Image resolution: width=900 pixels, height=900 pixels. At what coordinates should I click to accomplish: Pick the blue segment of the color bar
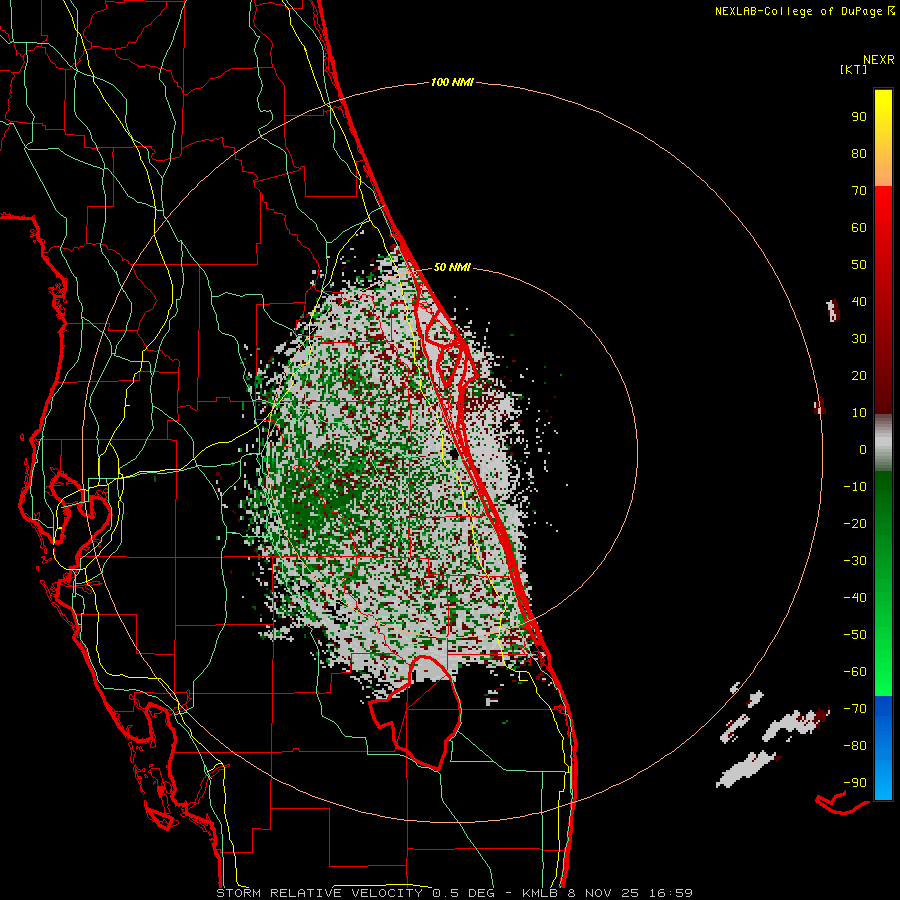[883, 748]
